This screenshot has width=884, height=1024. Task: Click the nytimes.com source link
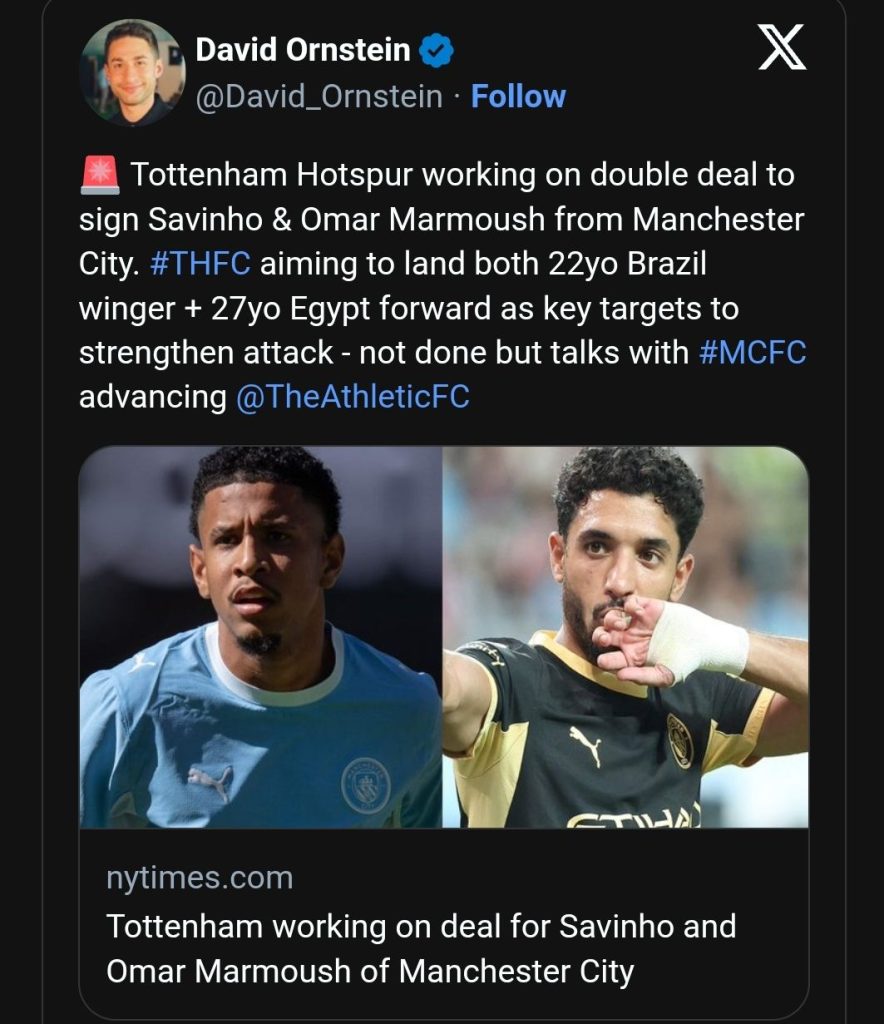200,878
